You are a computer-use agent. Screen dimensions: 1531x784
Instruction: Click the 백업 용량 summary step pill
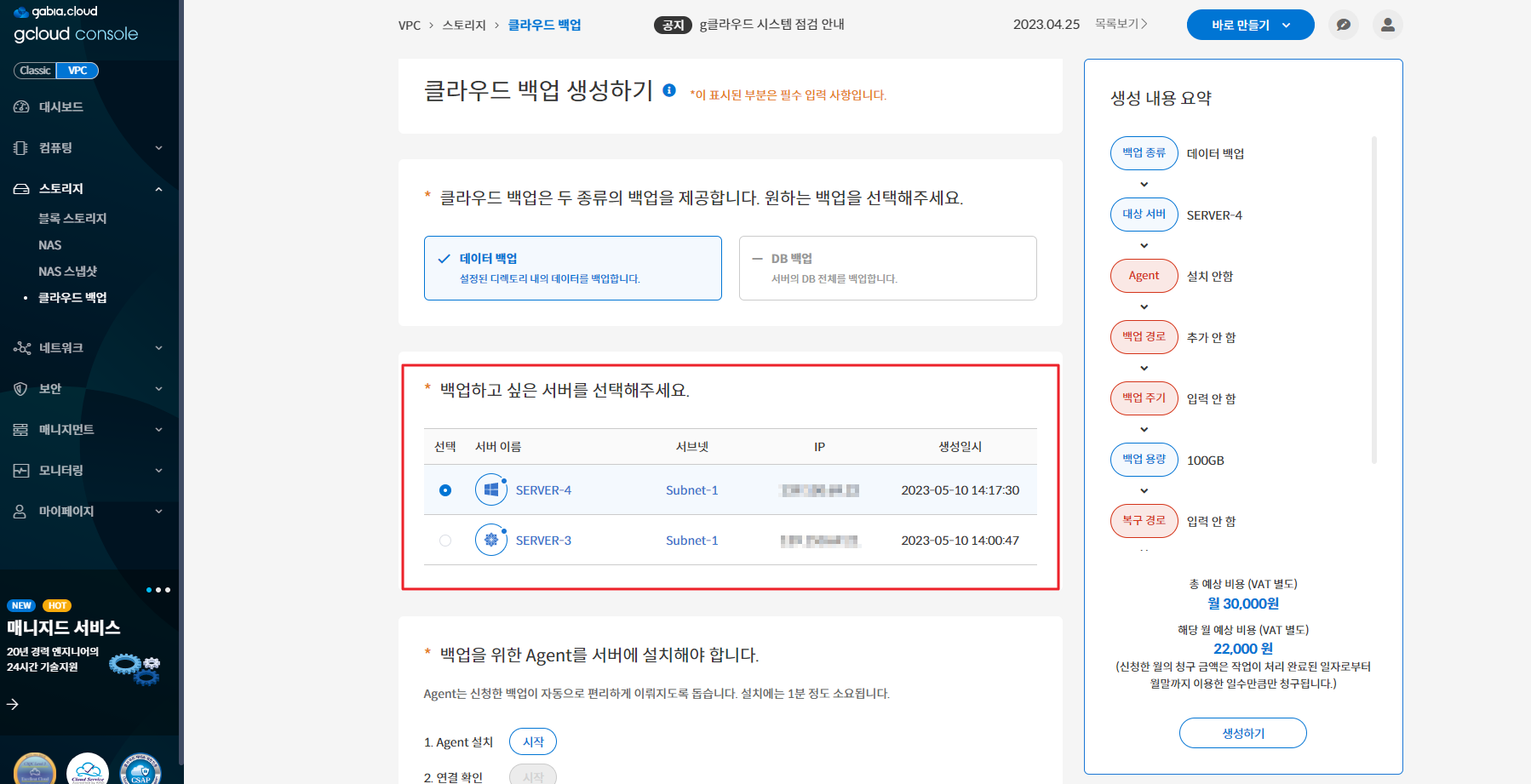(1144, 460)
